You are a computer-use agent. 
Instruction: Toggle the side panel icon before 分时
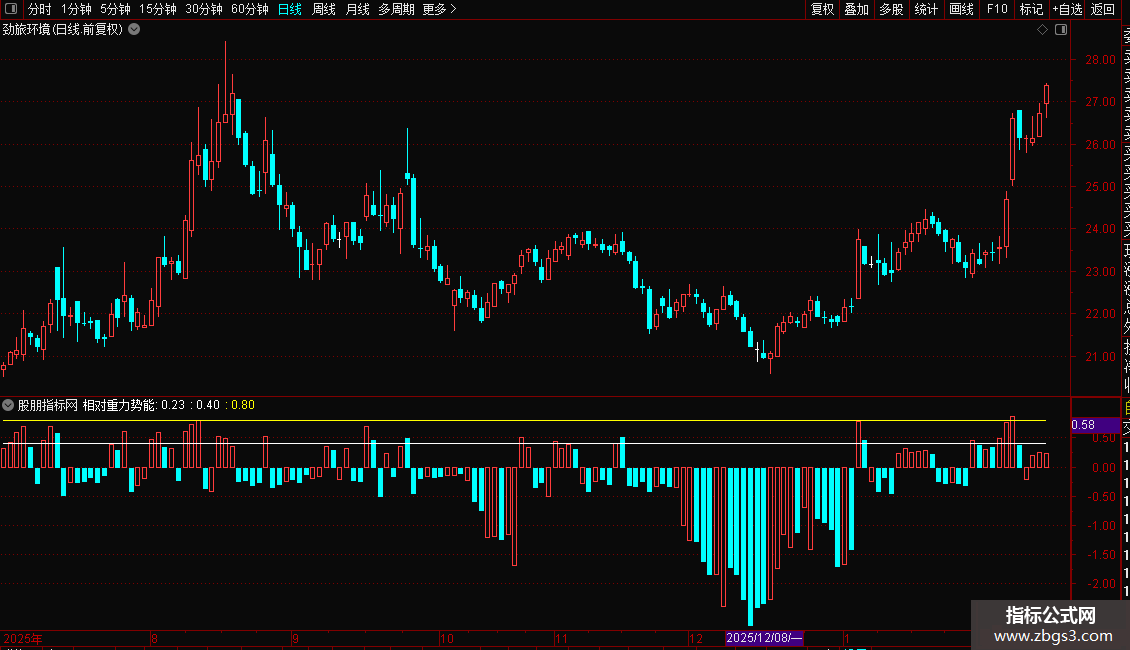tap(11, 9)
